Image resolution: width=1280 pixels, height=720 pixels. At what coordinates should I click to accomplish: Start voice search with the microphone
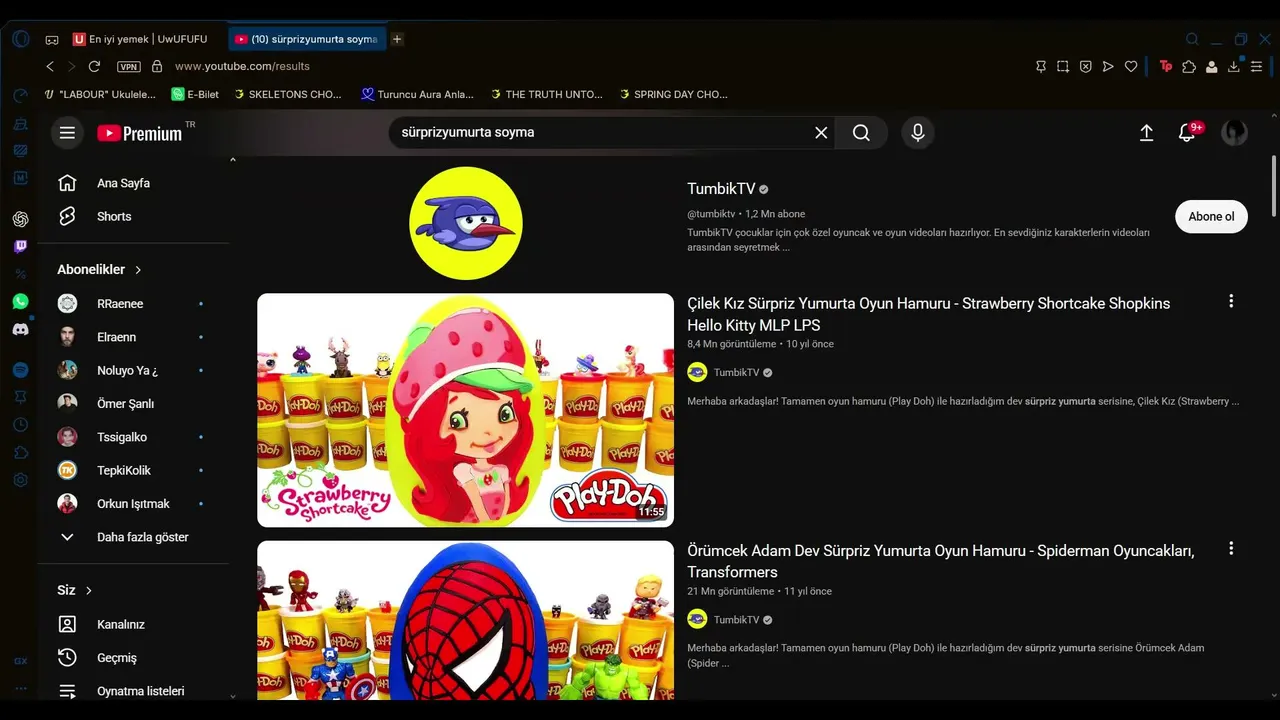(x=918, y=133)
